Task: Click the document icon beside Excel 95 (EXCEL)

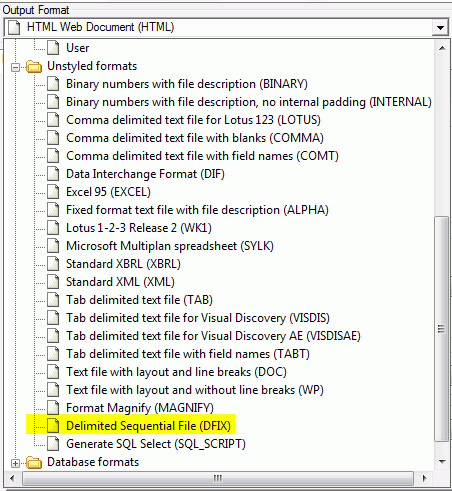Action: click(x=53, y=192)
